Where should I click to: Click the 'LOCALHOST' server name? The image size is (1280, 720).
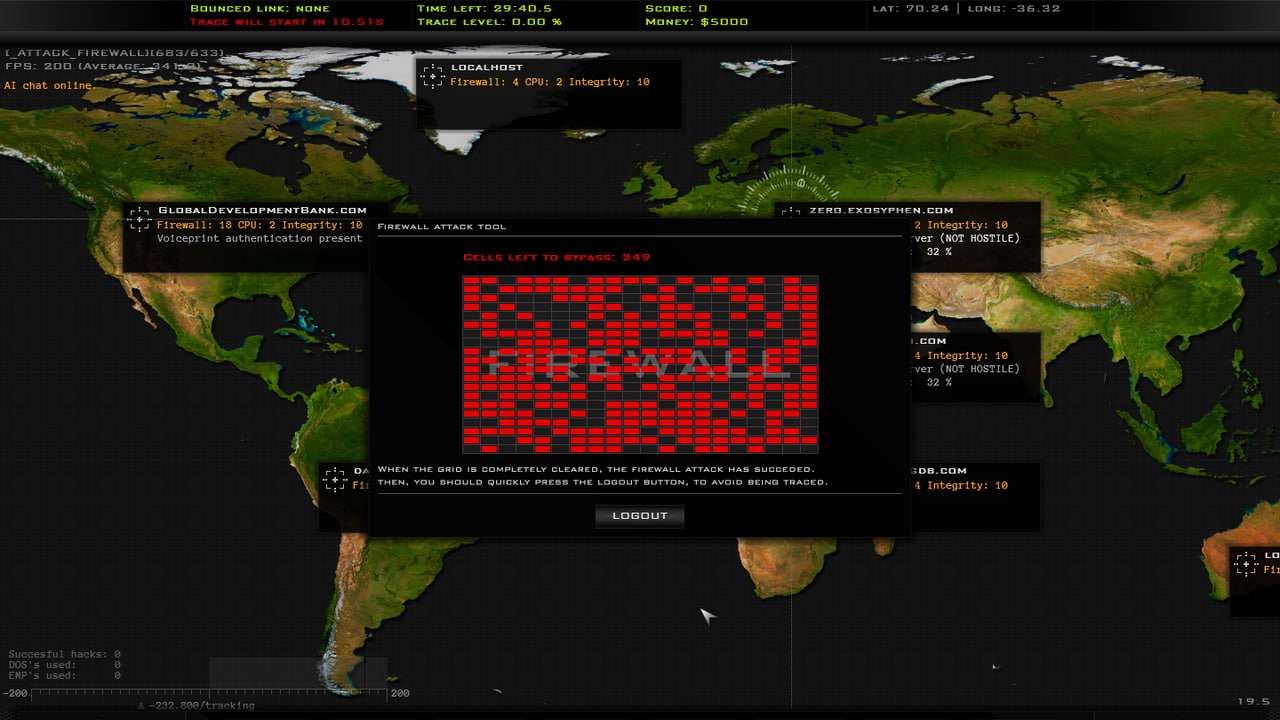point(487,67)
